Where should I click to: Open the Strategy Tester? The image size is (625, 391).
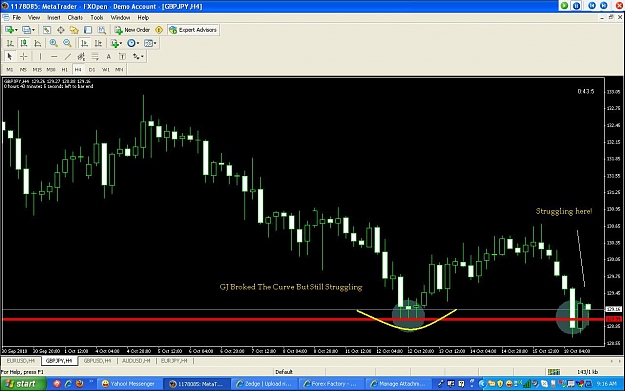(x=102, y=30)
